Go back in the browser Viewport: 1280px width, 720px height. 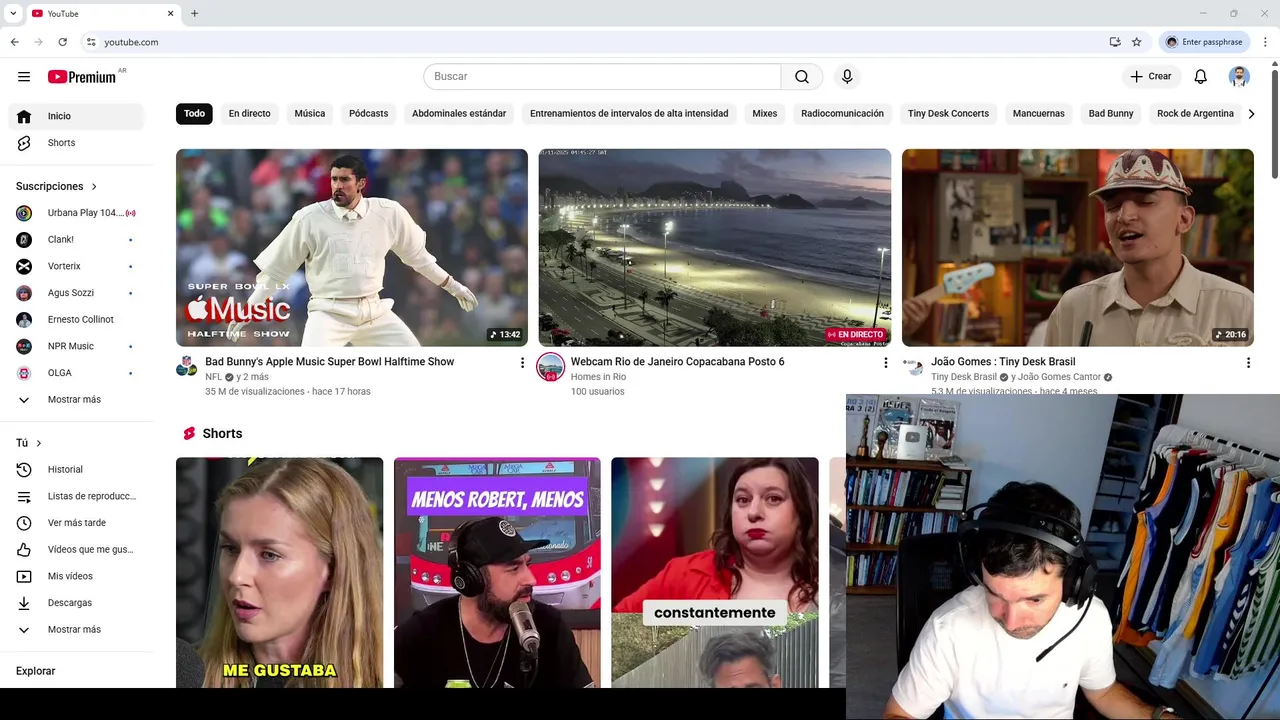point(14,42)
